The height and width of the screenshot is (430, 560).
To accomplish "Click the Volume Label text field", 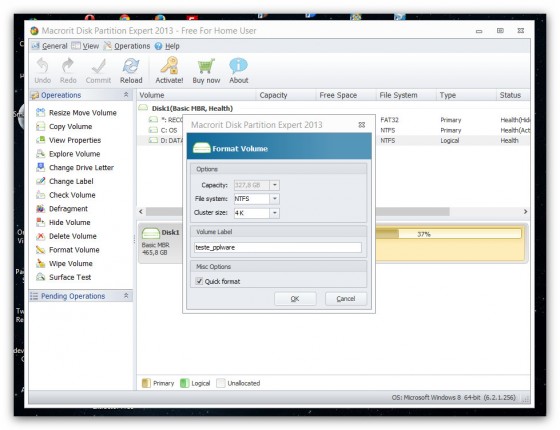I will point(278,247).
